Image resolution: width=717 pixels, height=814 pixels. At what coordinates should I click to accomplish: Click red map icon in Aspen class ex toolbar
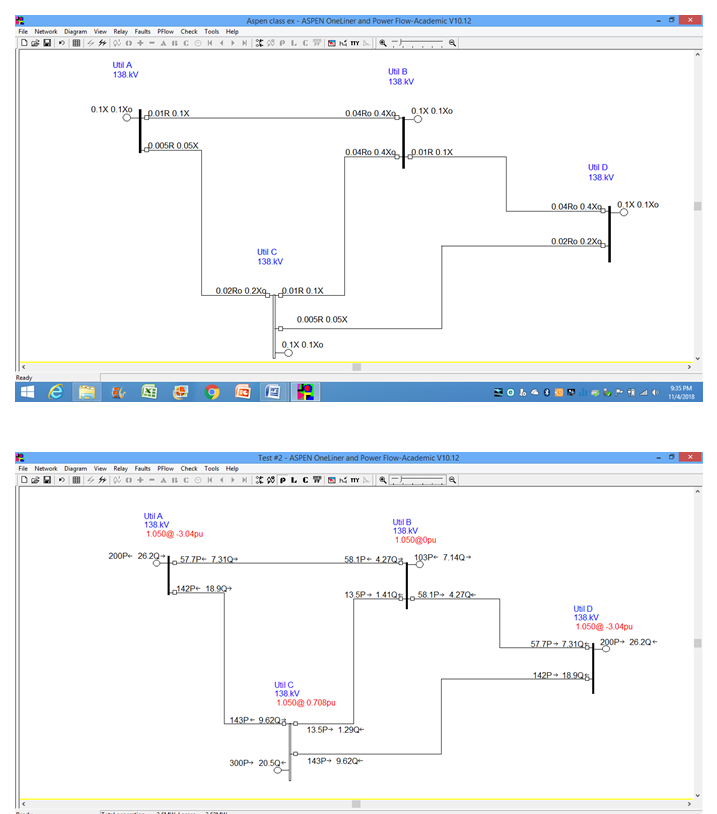coord(332,43)
